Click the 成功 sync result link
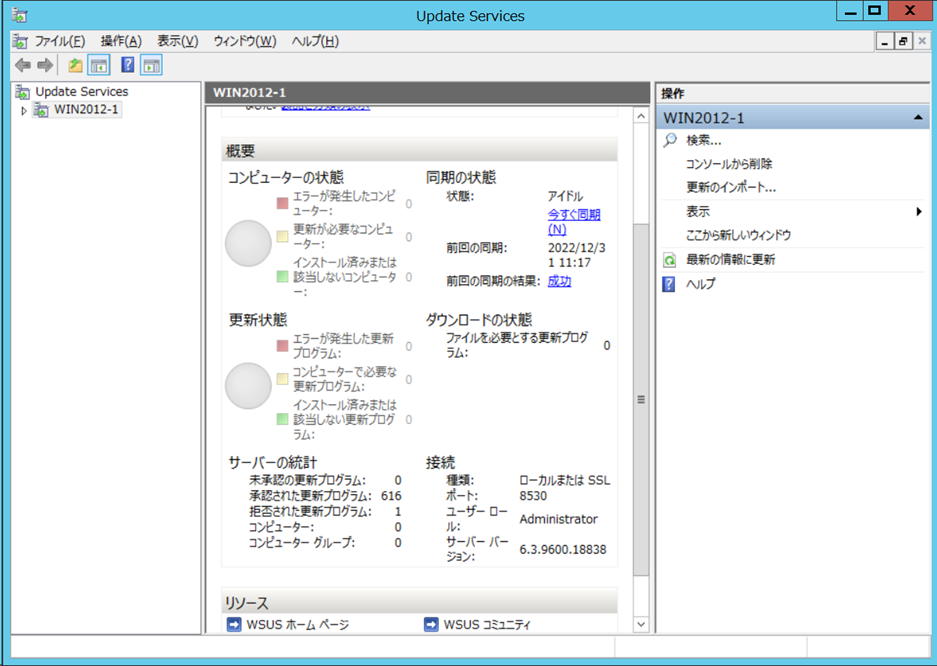 click(559, 281)
